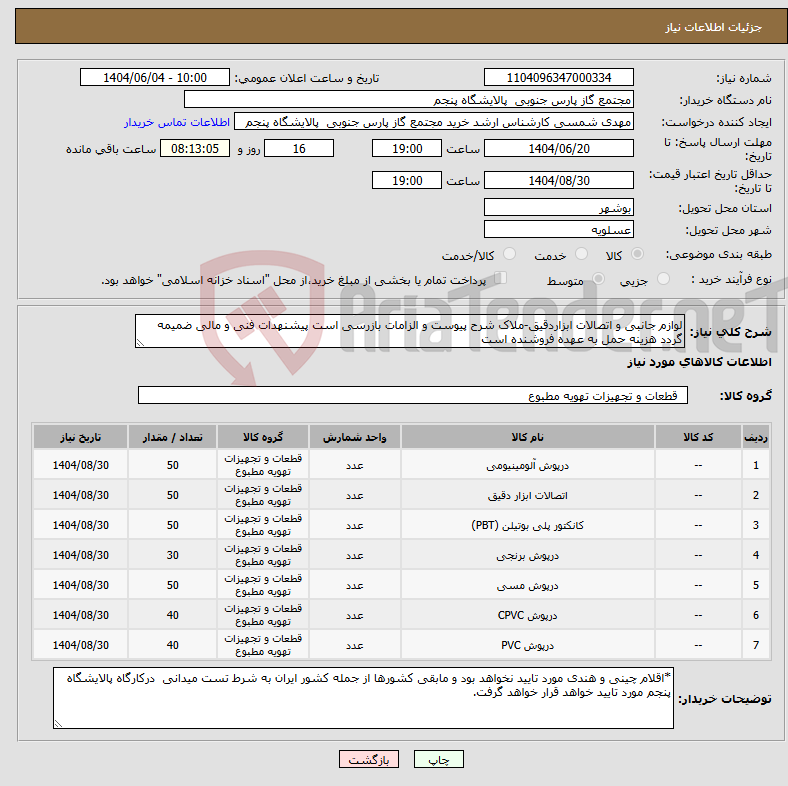Select the کالا/خدمت radio button
This screenshot has height=786, width=788.
pos(510,254)
